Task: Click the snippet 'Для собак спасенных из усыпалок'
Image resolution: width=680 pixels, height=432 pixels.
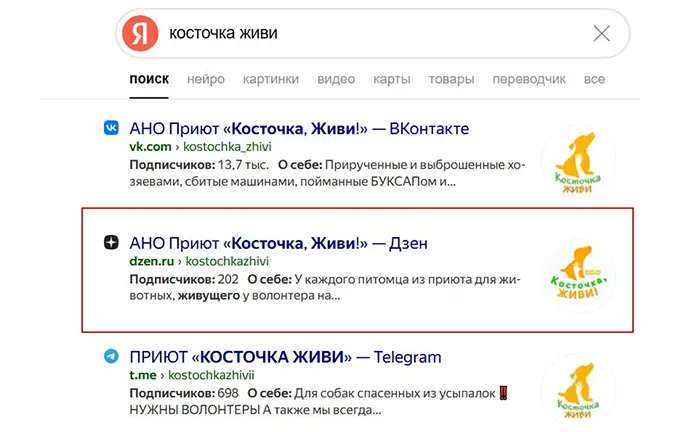Action: coord(395,393)
